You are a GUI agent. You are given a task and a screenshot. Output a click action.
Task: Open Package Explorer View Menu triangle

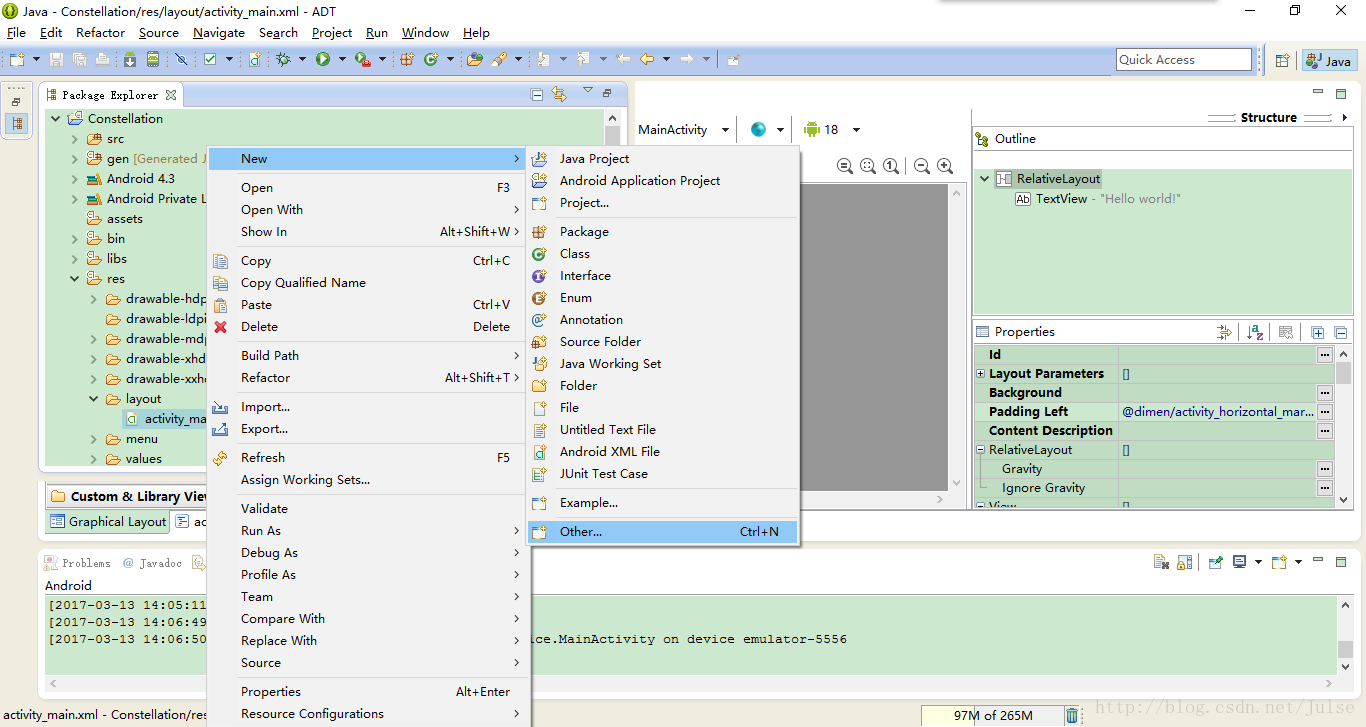click(x=588, y=89)
